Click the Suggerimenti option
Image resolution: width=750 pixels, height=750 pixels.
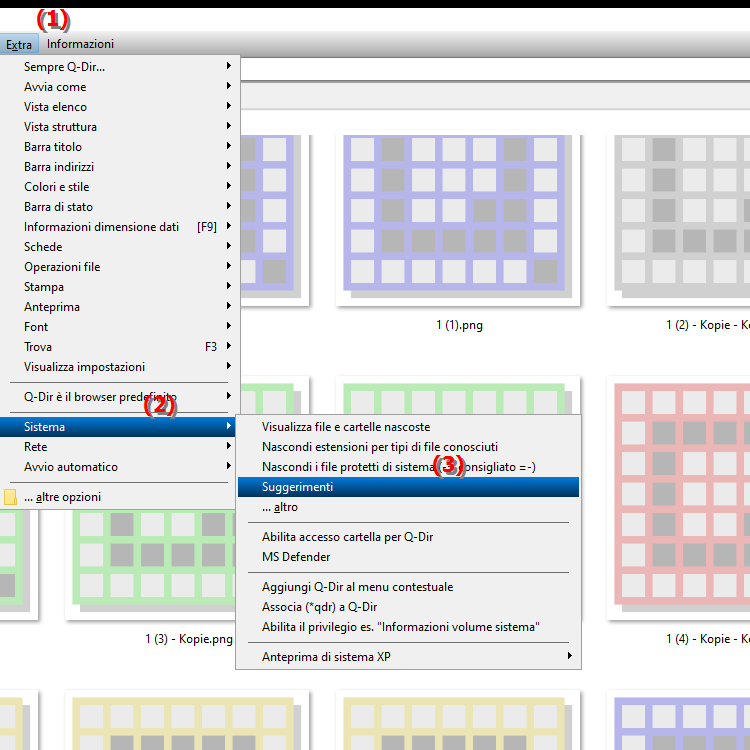pos(408,487)
